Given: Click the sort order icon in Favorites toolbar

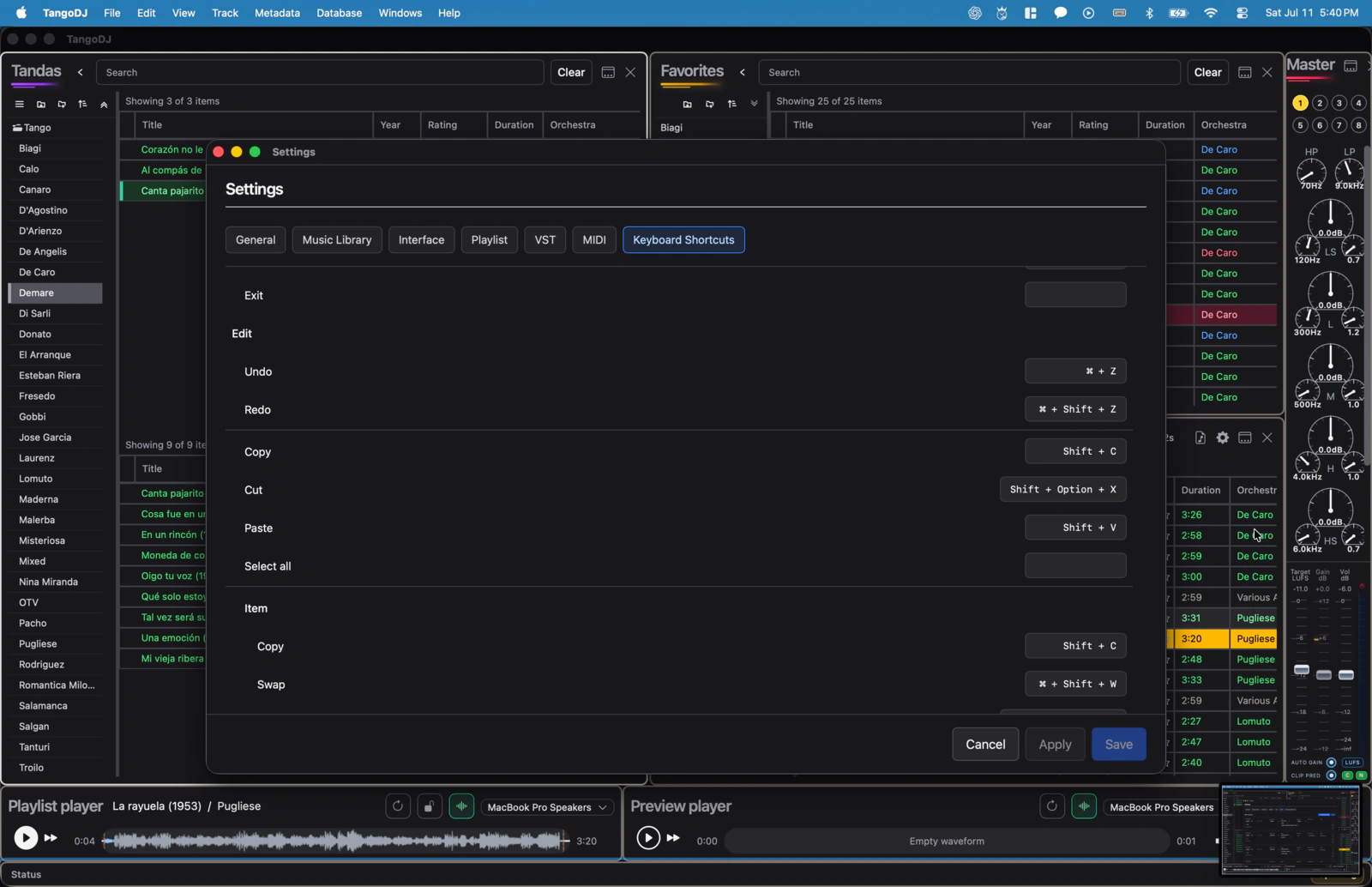Looking at the screenshot, I should 731,104.
